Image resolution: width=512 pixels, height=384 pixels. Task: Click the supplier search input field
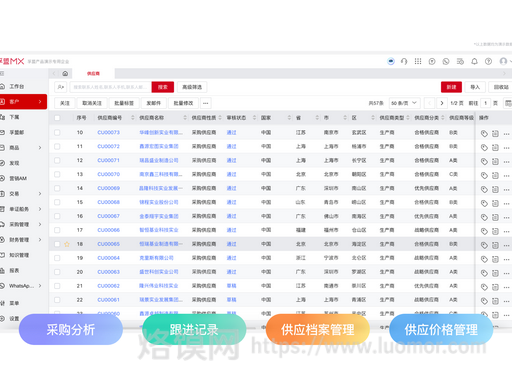coord(110,87)
